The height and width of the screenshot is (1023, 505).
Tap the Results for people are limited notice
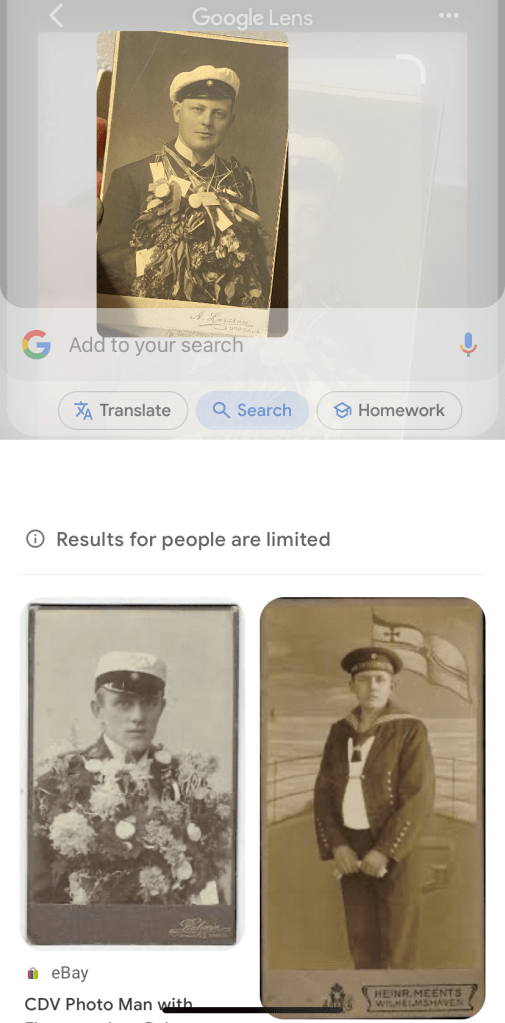pos(193,539)
